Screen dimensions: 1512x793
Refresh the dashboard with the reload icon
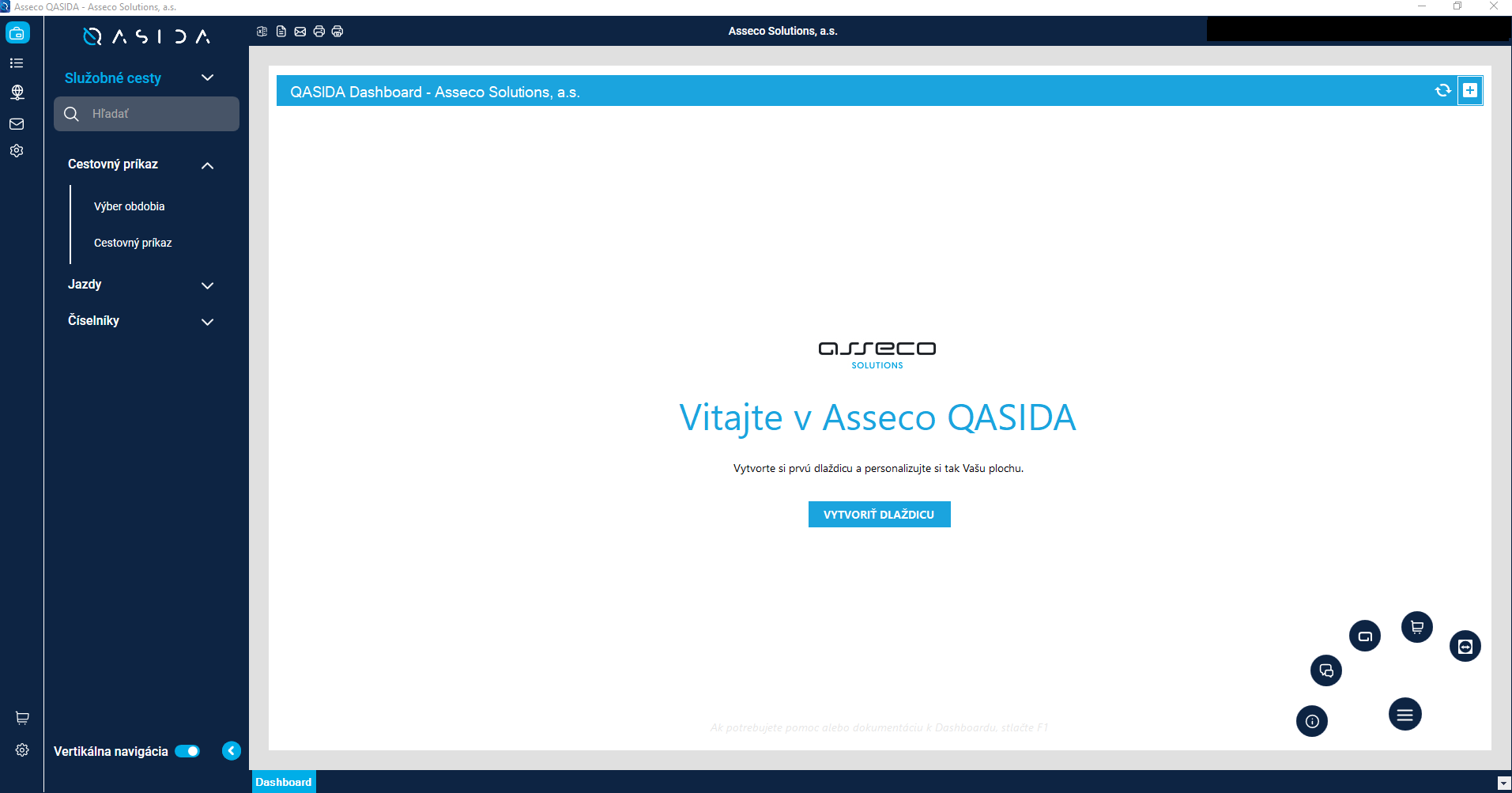(x=1442, y=90)
